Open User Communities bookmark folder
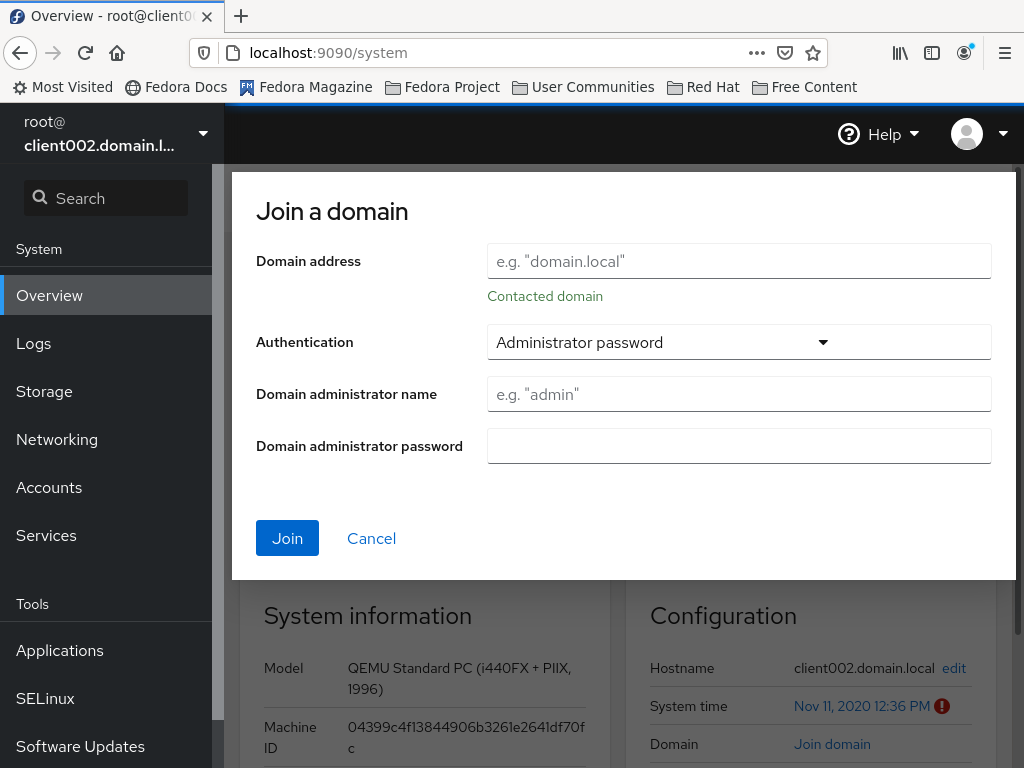 click(583, 88)
